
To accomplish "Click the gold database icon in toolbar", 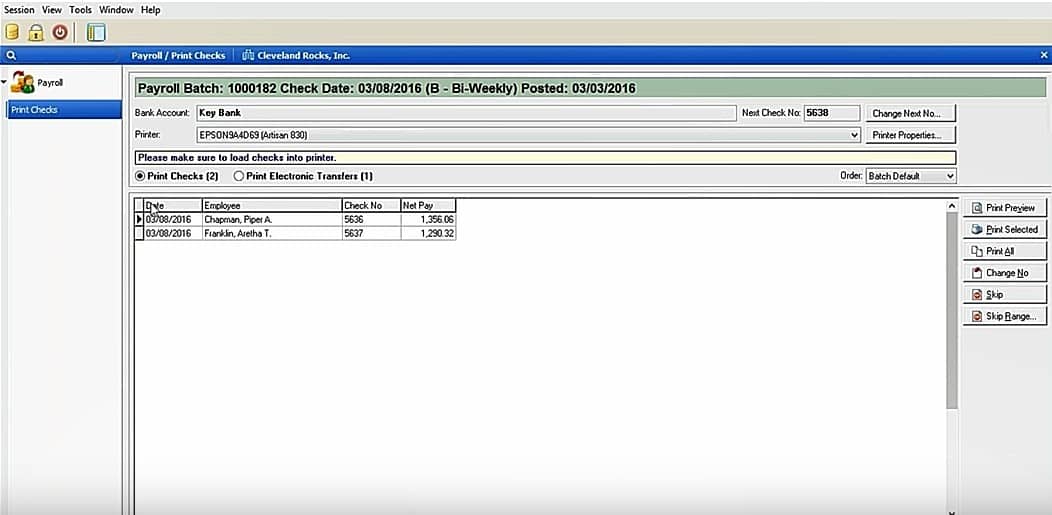I will pos(12,32).
